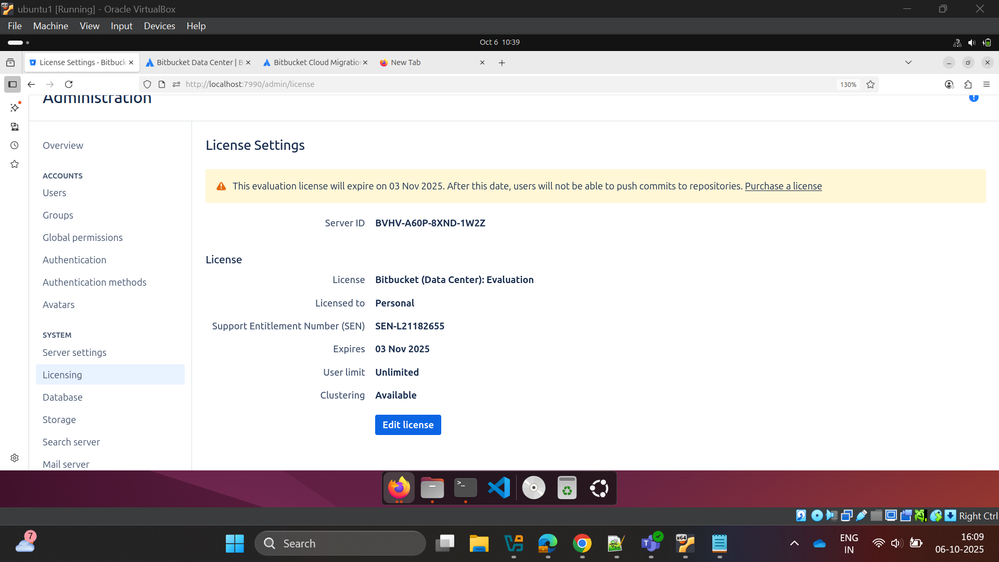
Task: Open Firefox account icon in toolbar
Action: pos(949,84)
